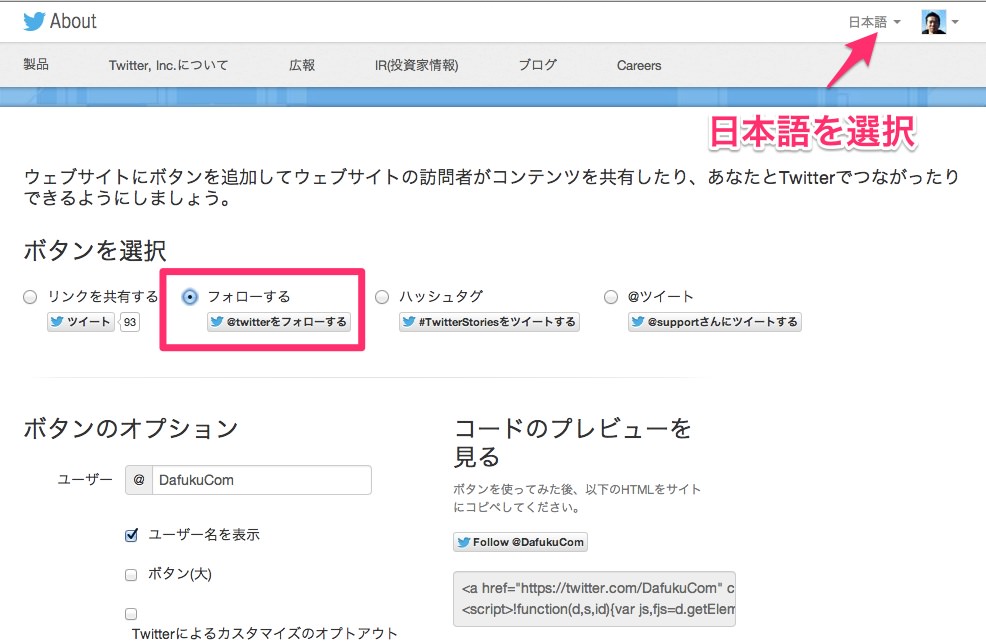Click the HTML embed code box
Image resolution: width=986 pixels, height=644 pixels.
pos(594,599)
